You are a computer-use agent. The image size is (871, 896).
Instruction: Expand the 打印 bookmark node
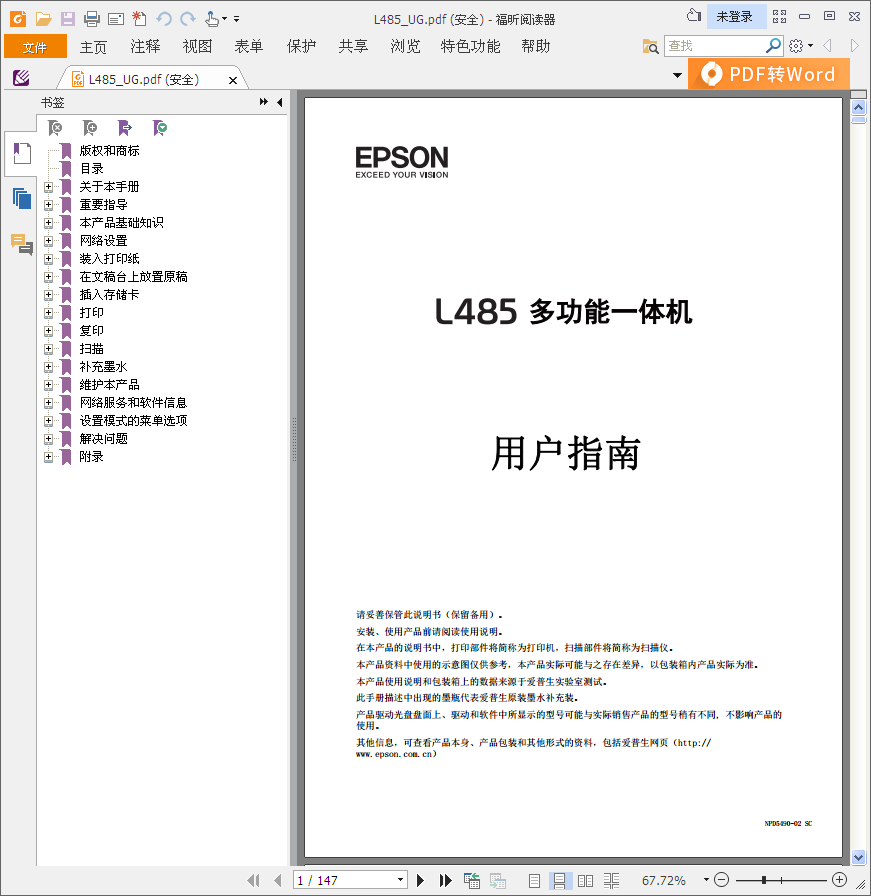point(49,313)
